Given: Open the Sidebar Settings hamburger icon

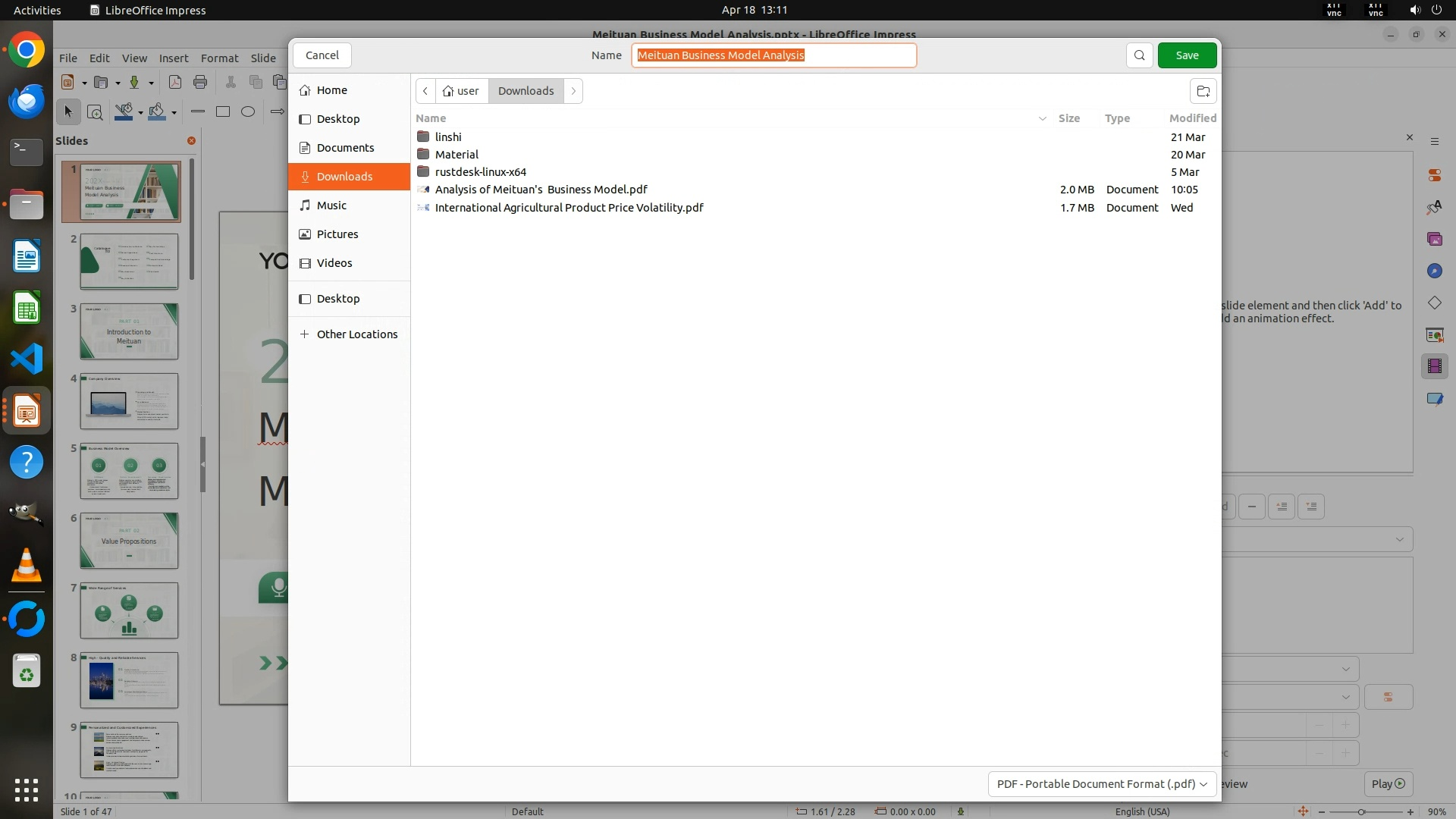Looking at the screenshot, I should pyautogui.click(x=1434, y=142).
